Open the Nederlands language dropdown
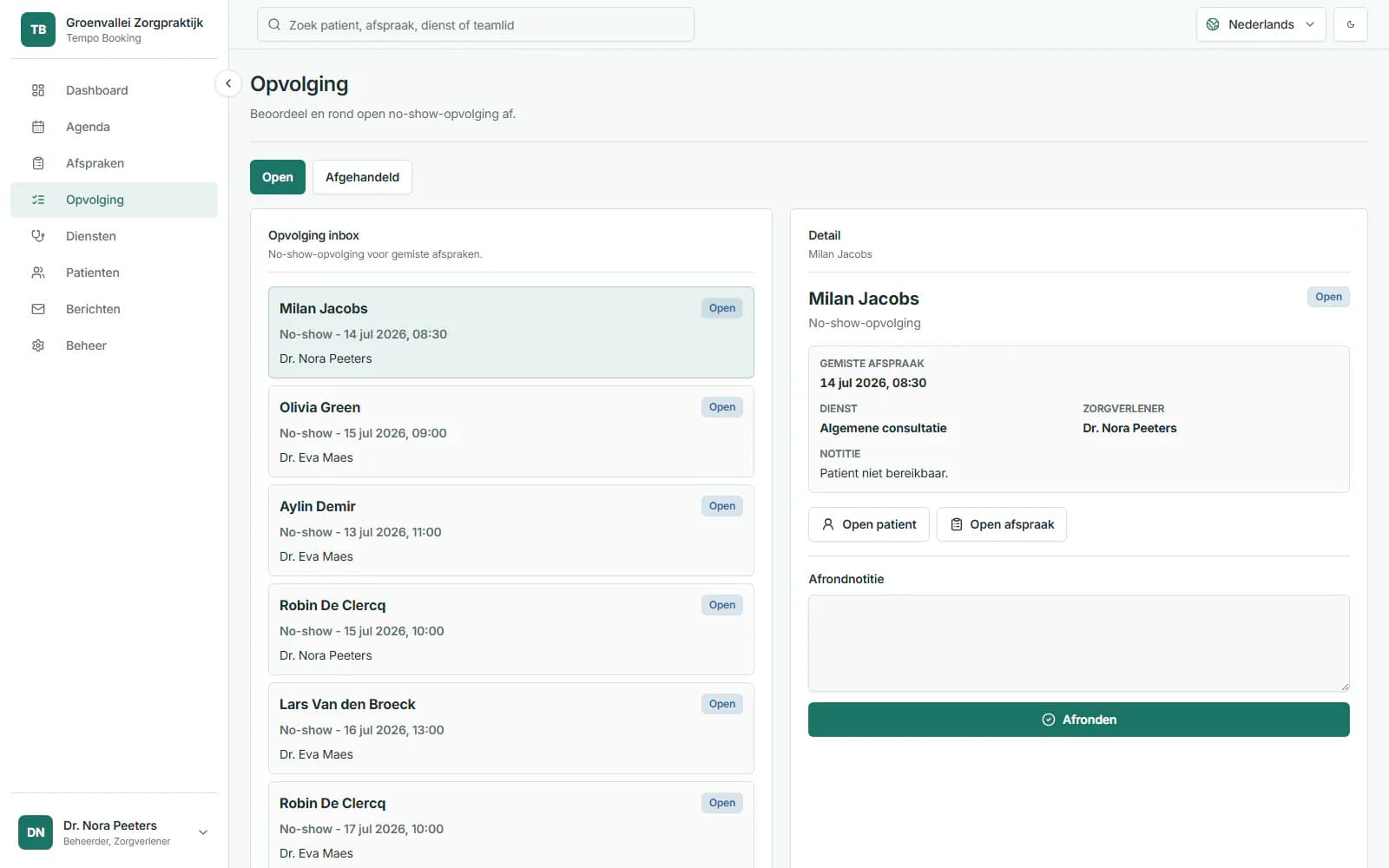Screen dimensions: 1389x868 pos(1261,24)
